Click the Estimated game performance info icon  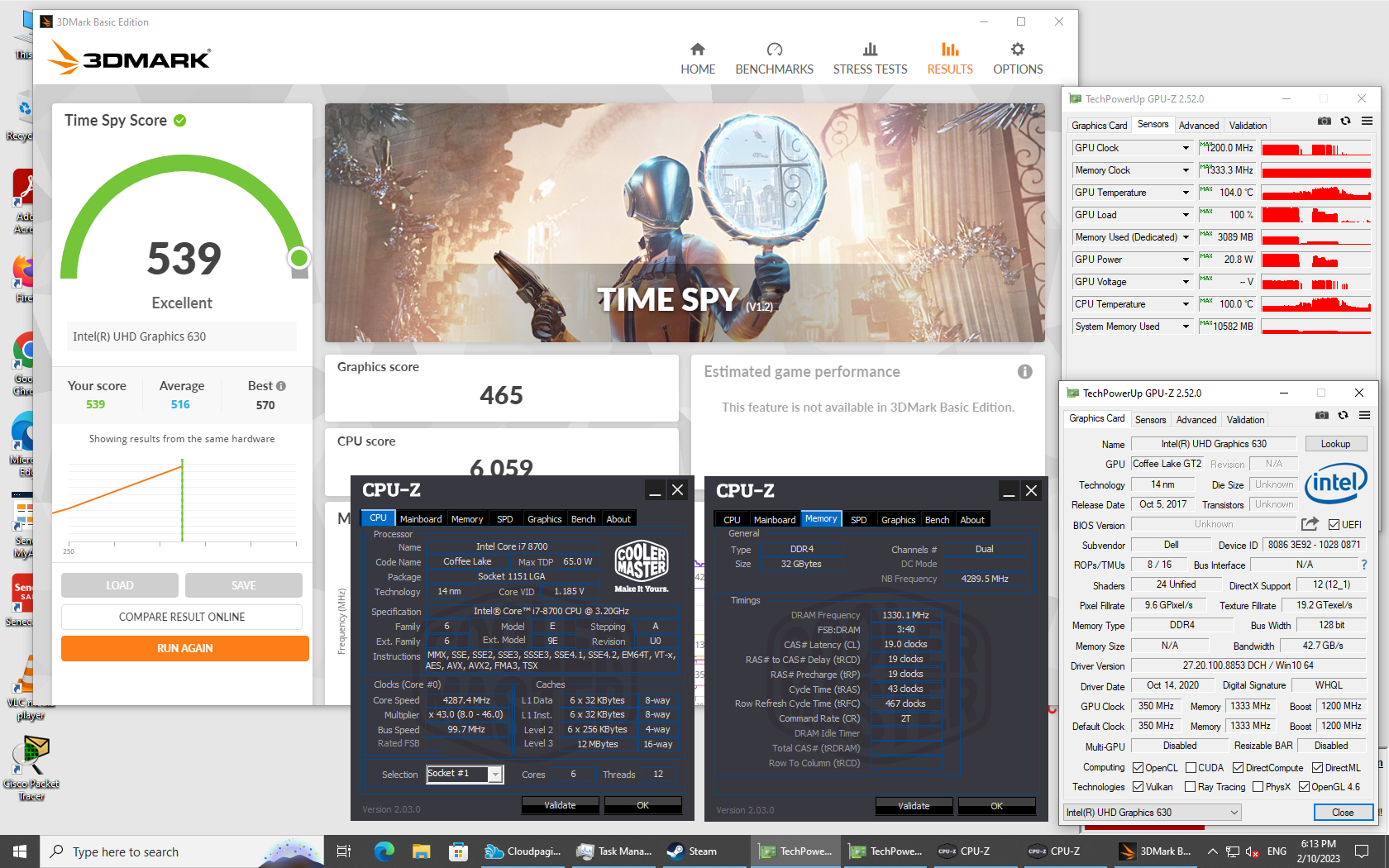1025,372
